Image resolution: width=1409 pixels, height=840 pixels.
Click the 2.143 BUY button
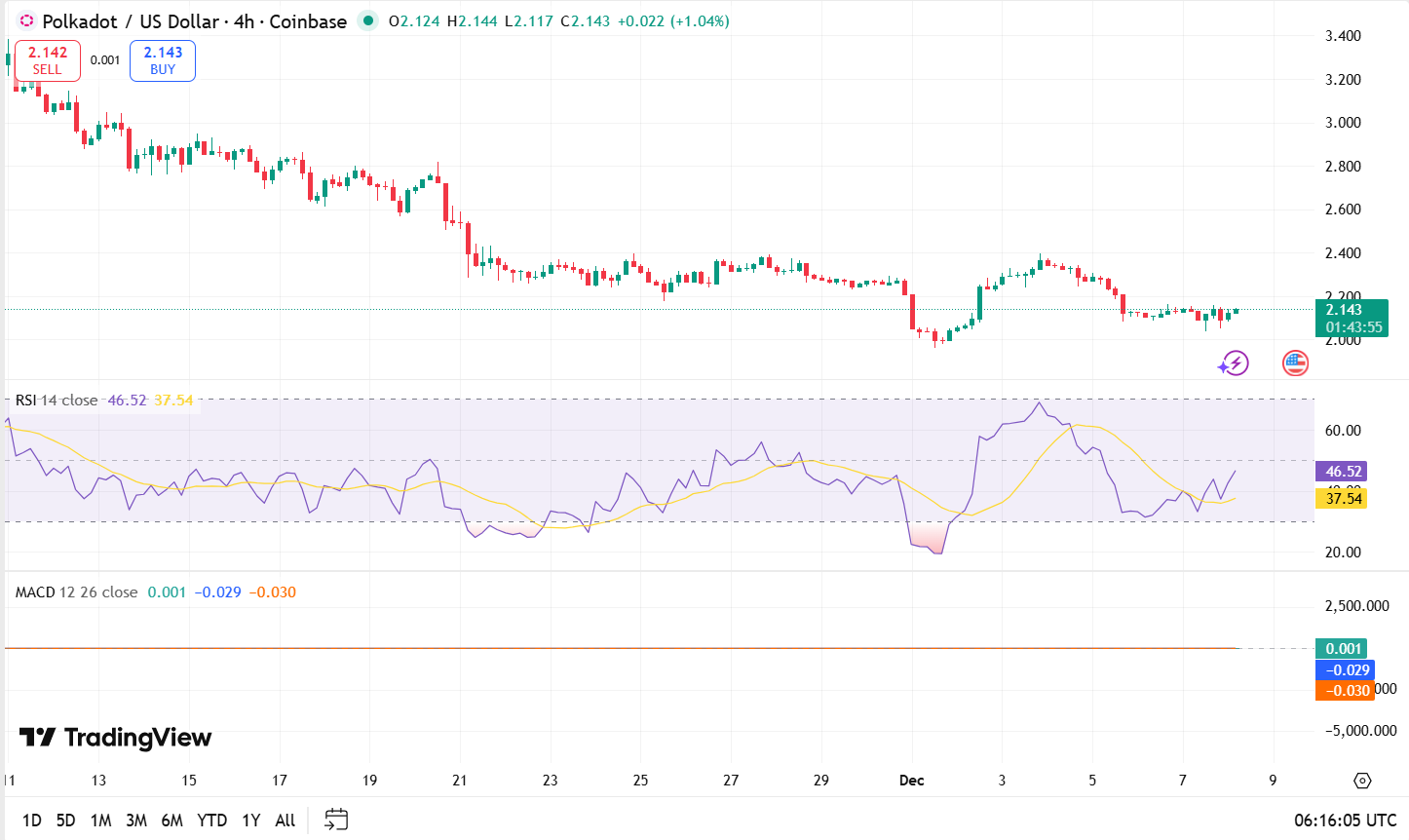(x=163, y=60)
